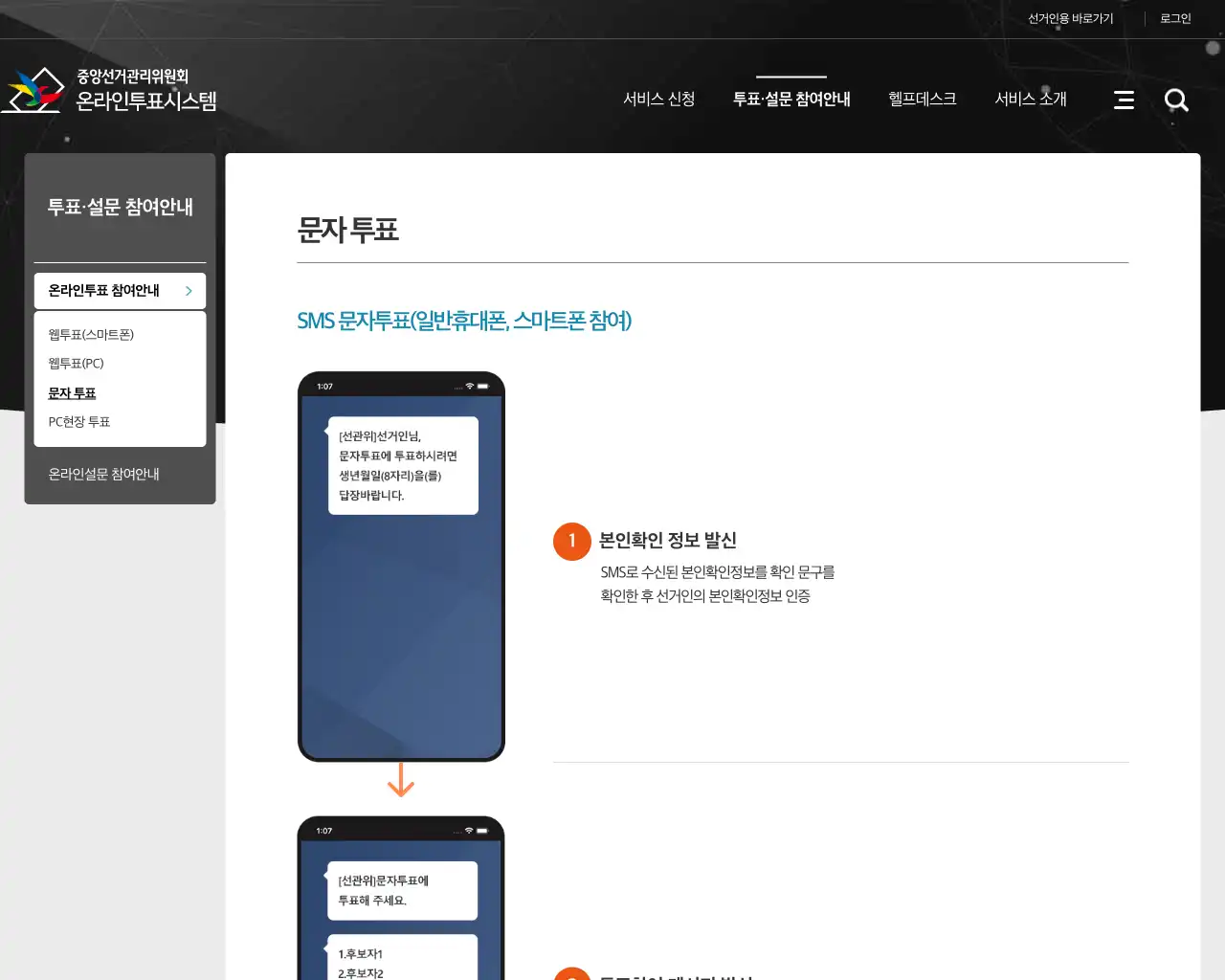Image resolution: width=1225 pixels, height=980 pixels.
Task: Click the battery icon on the phone status bar
Action: [486, 384]
